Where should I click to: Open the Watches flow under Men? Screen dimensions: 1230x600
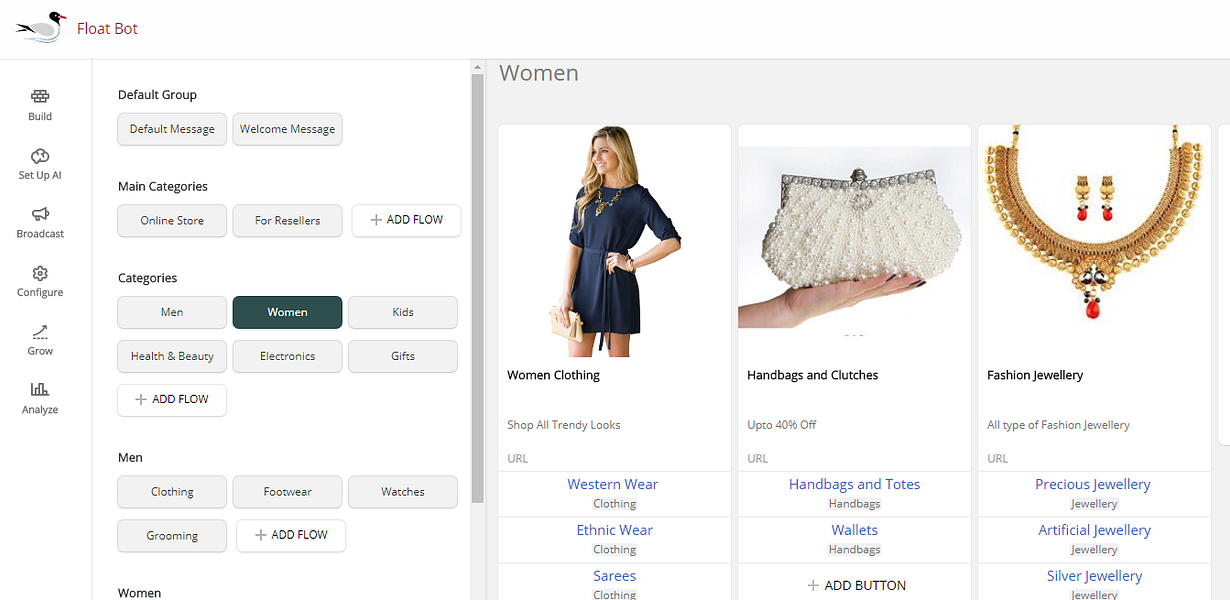coord(403,492)
